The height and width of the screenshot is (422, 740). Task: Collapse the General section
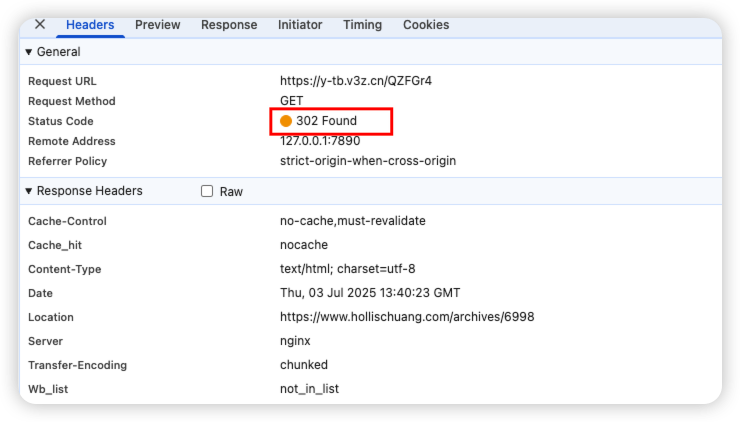point(28,52)
